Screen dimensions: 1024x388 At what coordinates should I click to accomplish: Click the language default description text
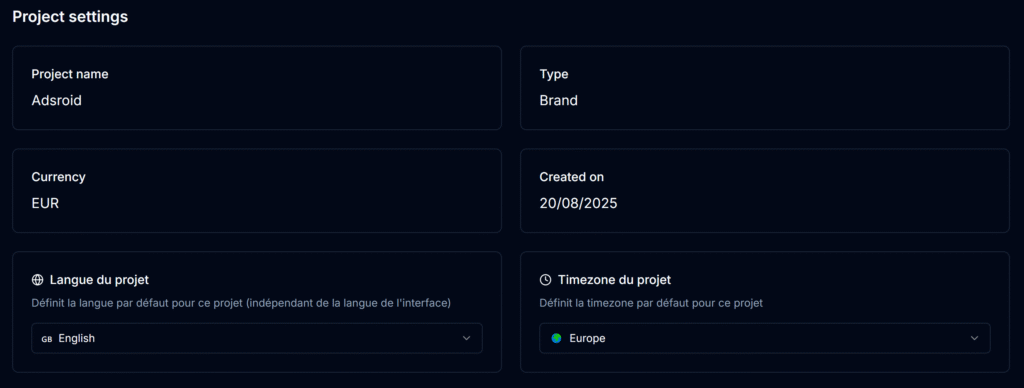[x=241, y=304]
